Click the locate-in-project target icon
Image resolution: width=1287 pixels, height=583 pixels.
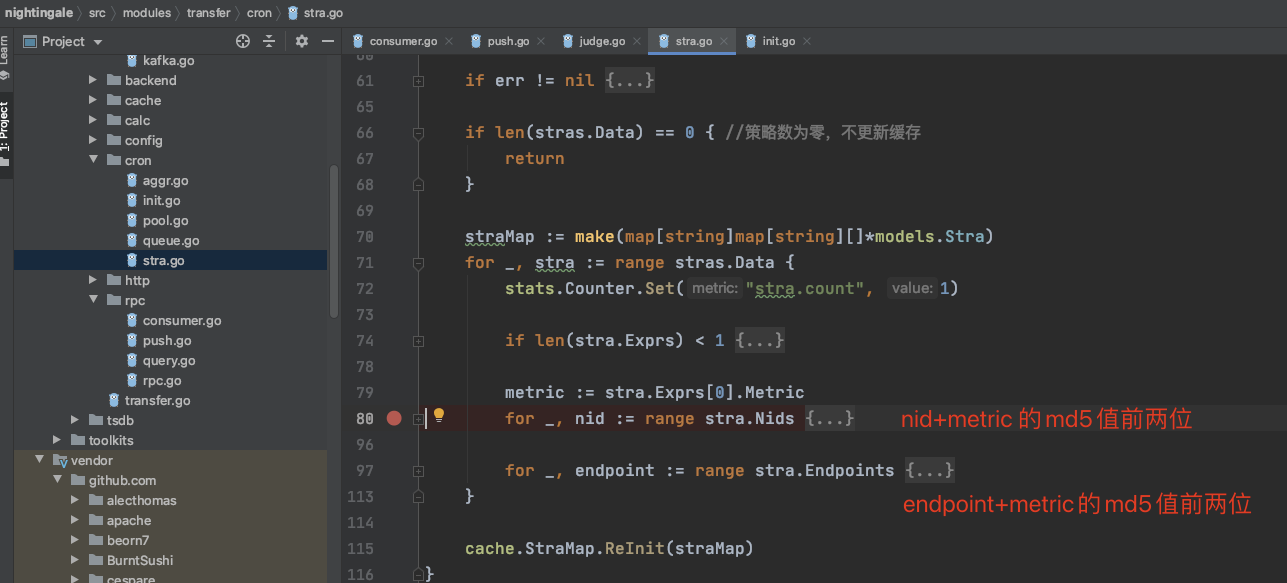pyautogui.click(x=242, y=41)
